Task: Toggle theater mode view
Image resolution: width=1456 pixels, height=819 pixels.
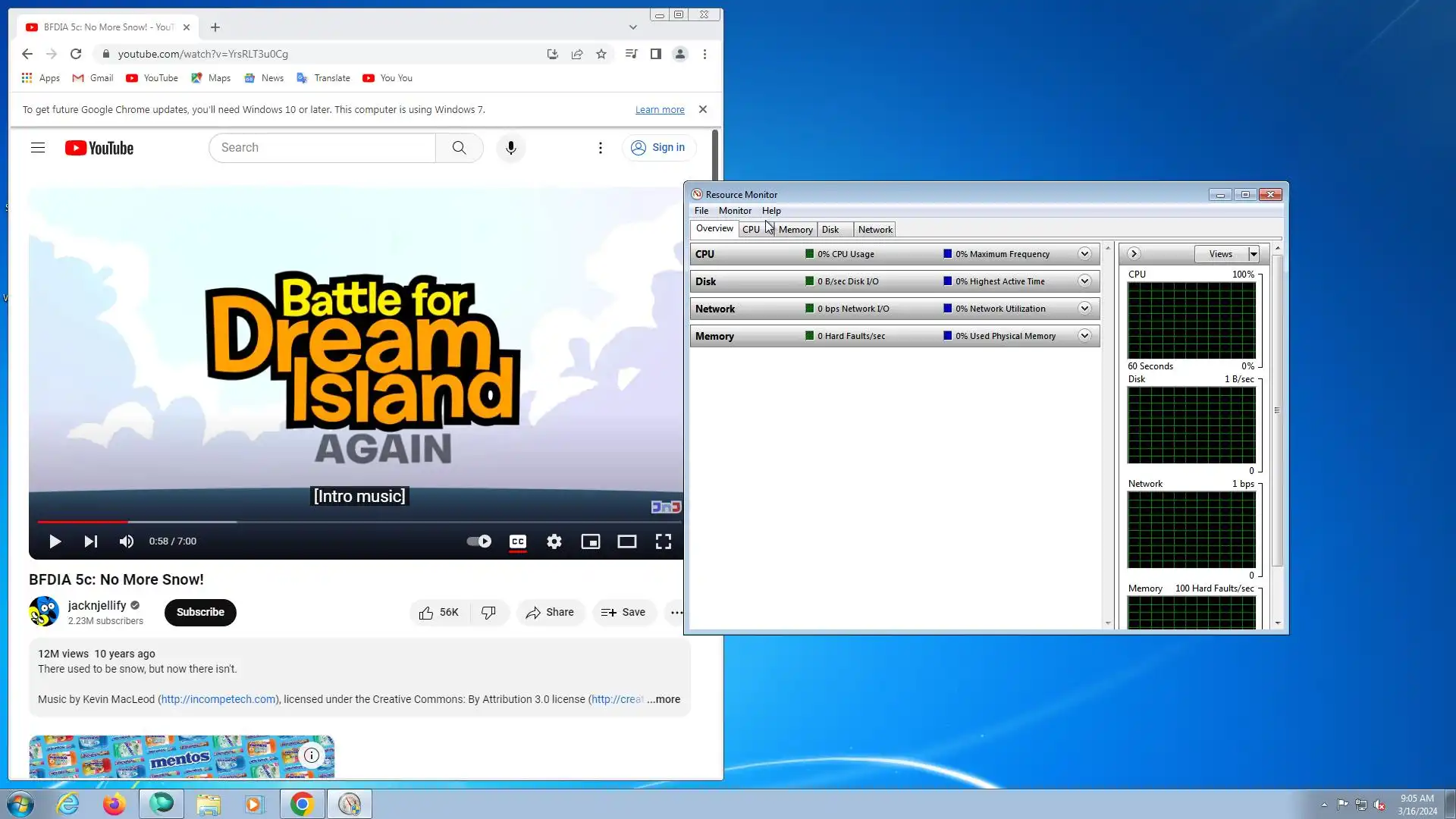Action: 627,541
